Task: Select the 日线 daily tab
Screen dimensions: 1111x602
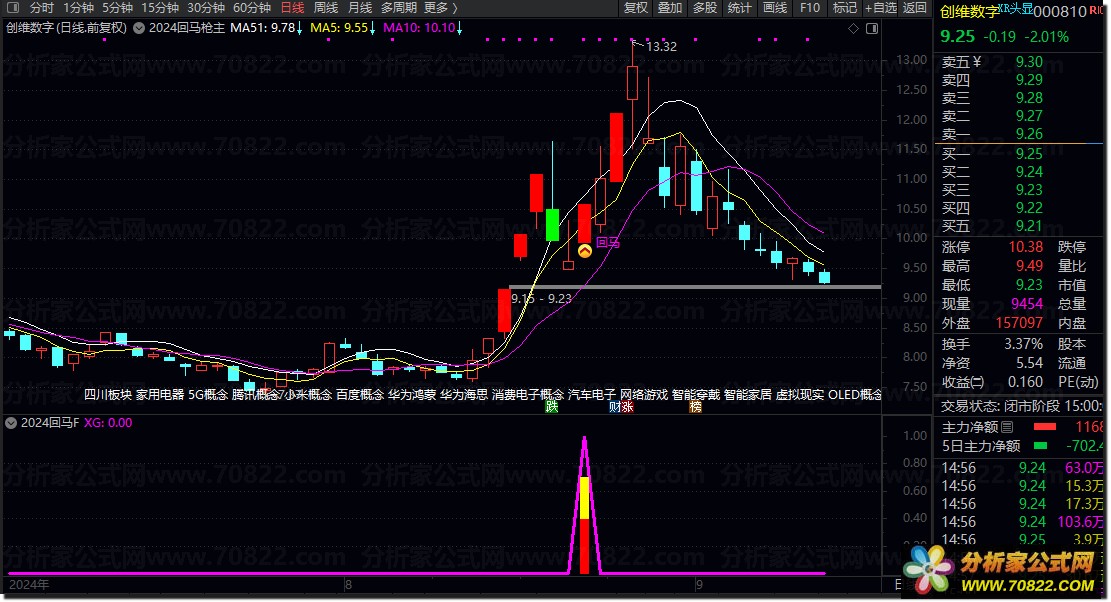Action: 293,8
